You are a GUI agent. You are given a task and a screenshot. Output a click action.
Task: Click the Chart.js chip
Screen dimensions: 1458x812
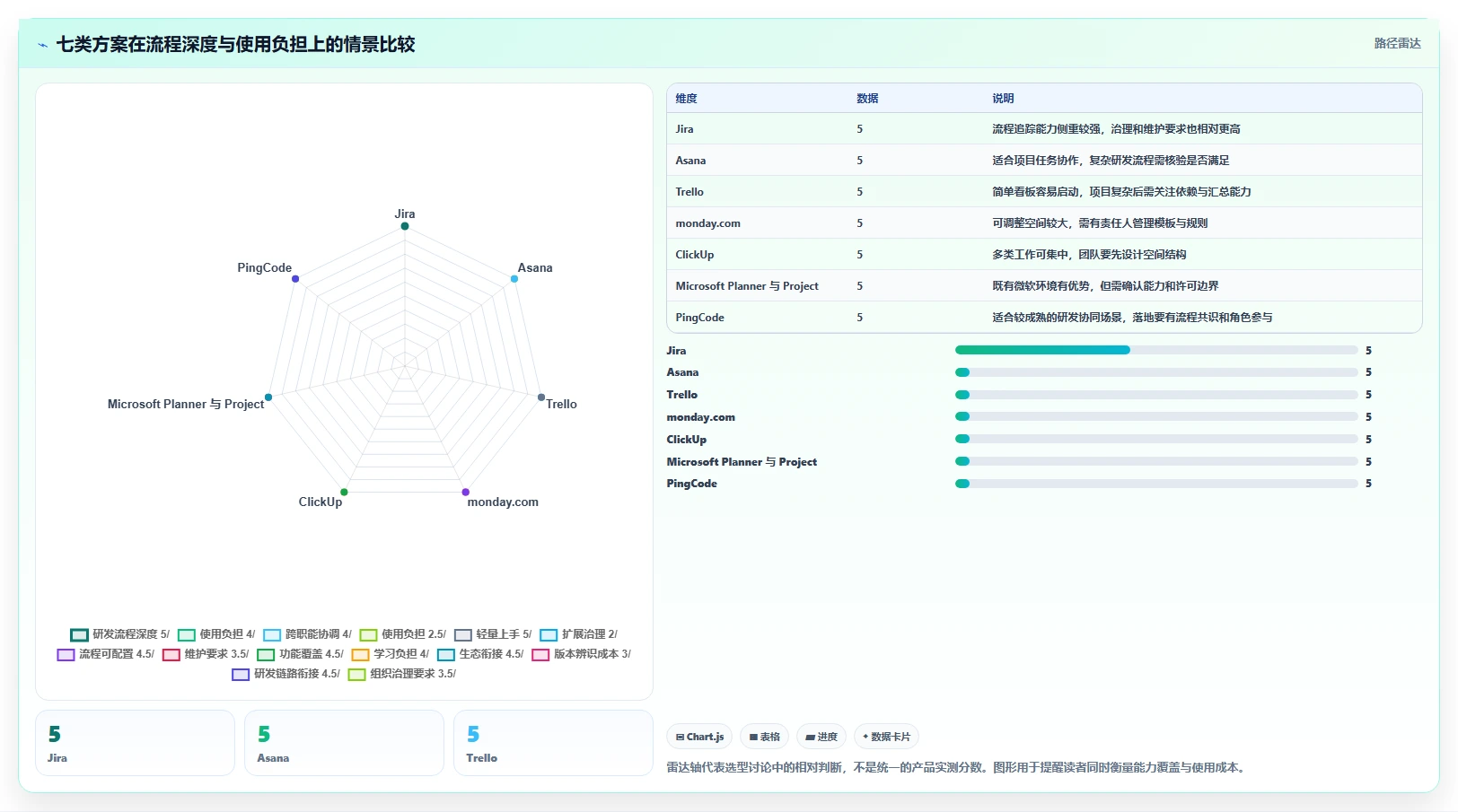pyautogui.click(x=699, y=737)
